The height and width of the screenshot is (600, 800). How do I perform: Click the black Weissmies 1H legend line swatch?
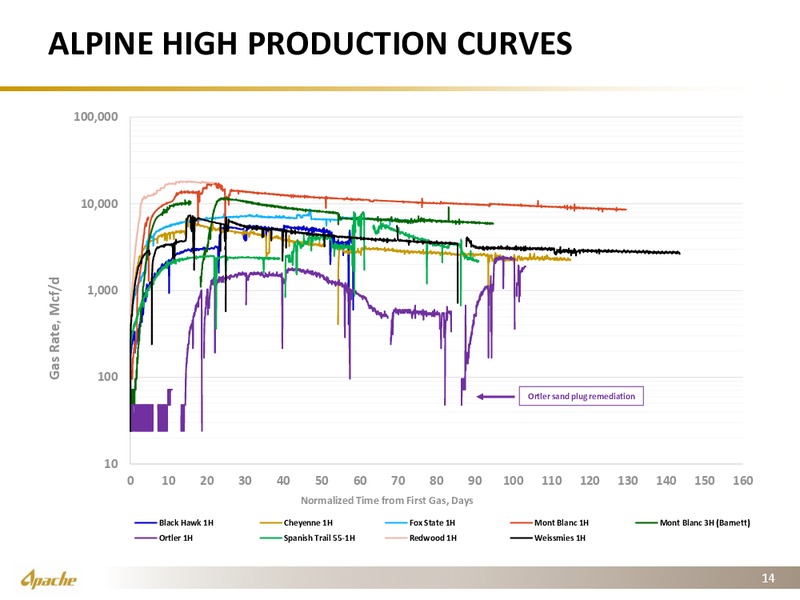tap(521, 538)
